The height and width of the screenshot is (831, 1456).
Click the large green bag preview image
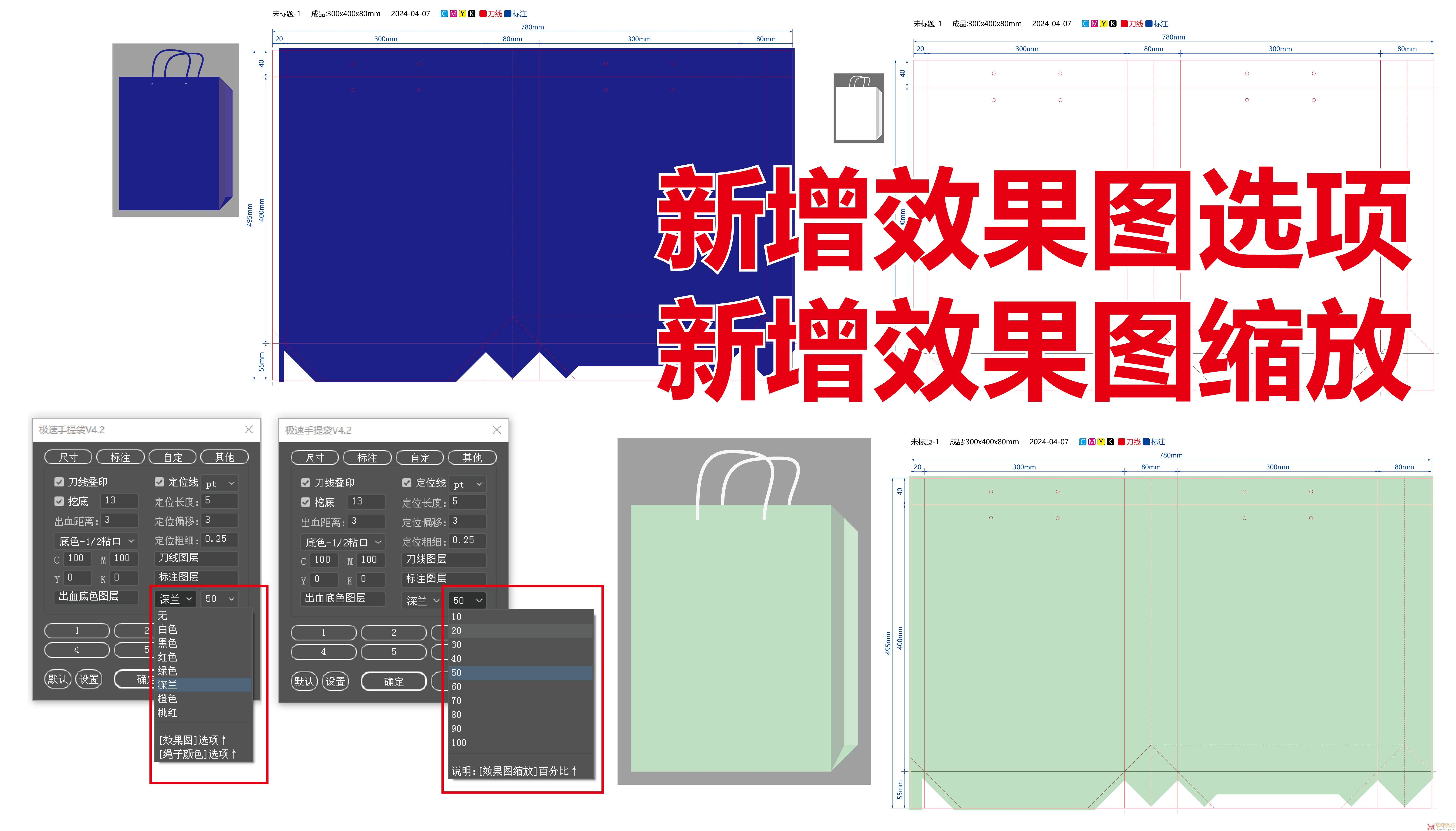click(x=744, y=611)
